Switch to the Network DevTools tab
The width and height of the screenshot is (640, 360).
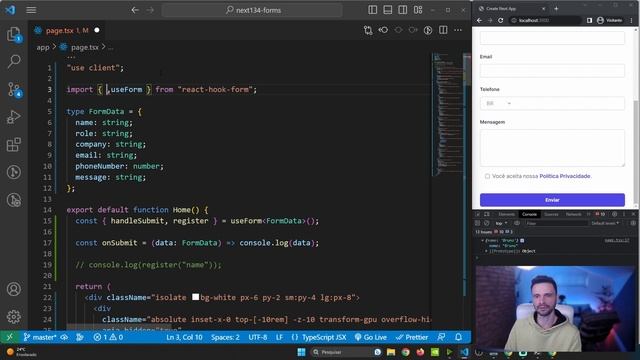click(x=573, y=214)
